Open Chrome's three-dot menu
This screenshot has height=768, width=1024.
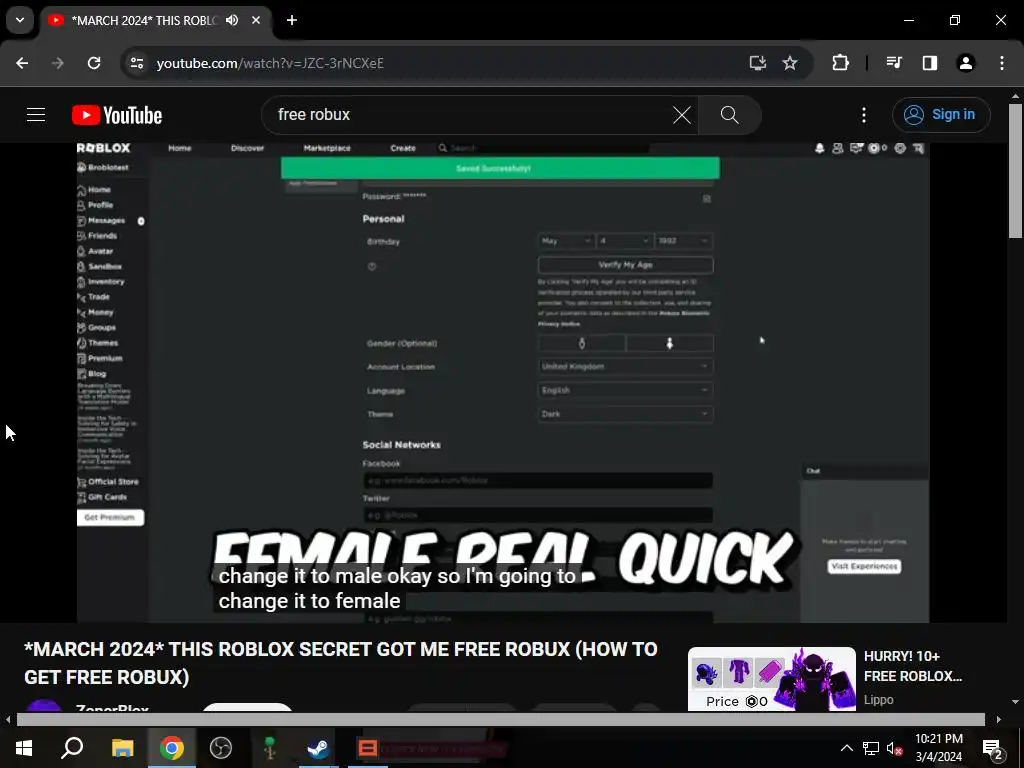[x=1002, y=63]
